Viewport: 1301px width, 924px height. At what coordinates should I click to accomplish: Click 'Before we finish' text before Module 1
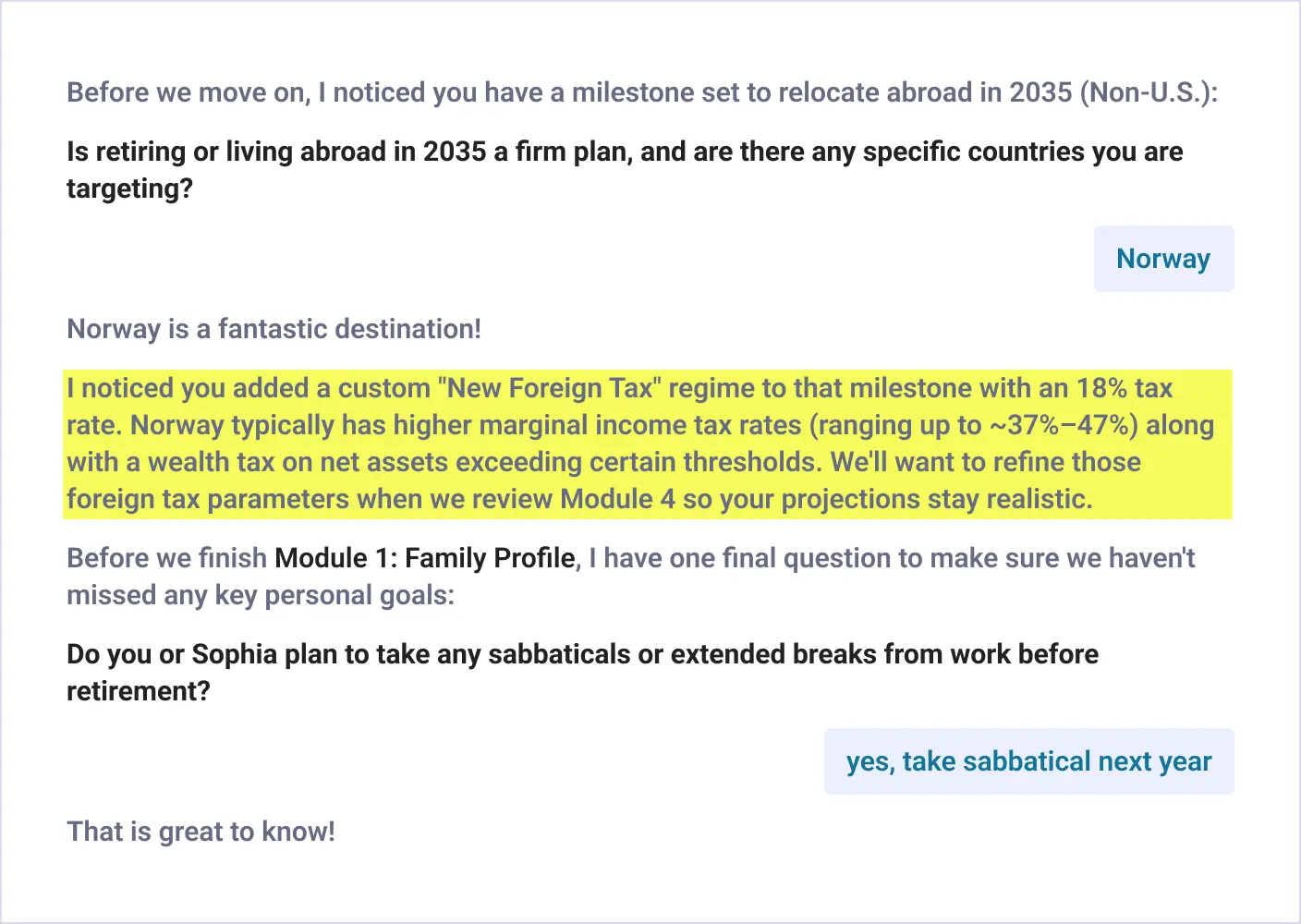166,558
